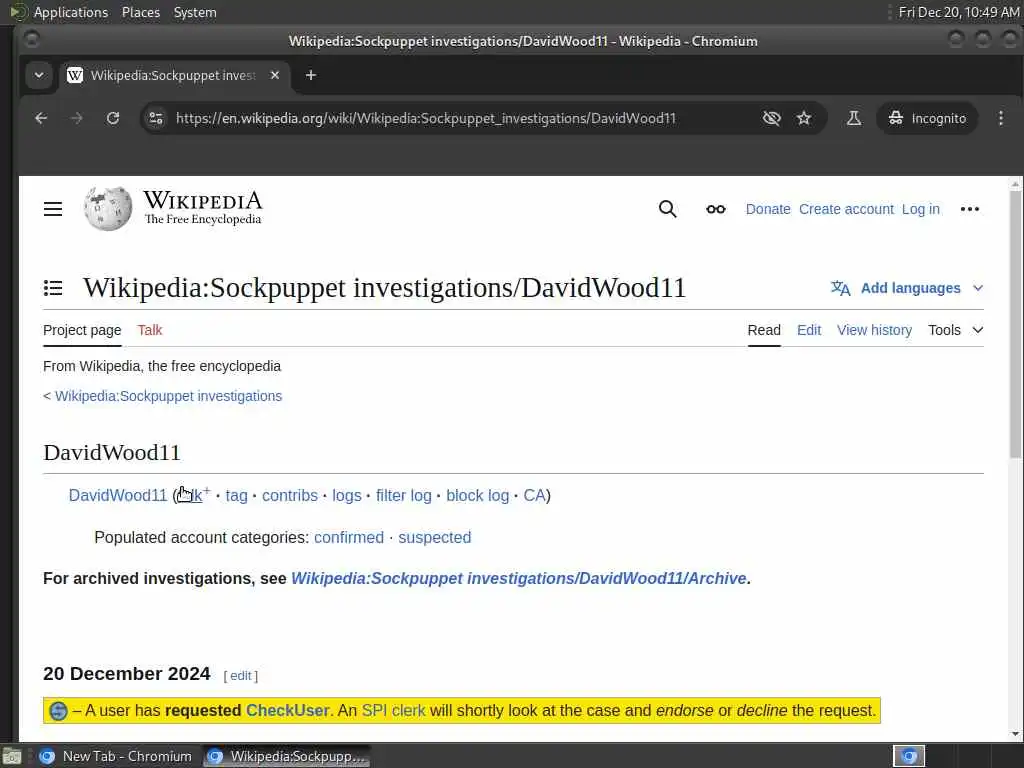Bookmark this page with star icon
This screenshot has height=768, width=1024.
[804, 118]
